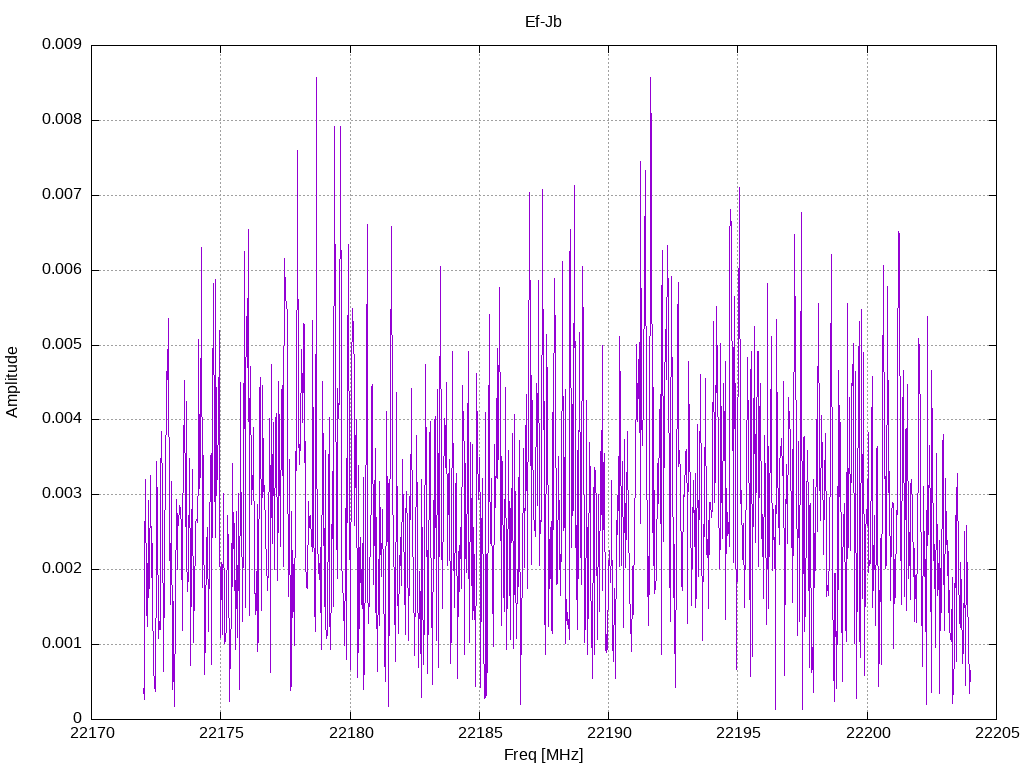Screen dimensions: 1024x768
Task: Click the 0.006 y-axis tick label
Action: 62,270
